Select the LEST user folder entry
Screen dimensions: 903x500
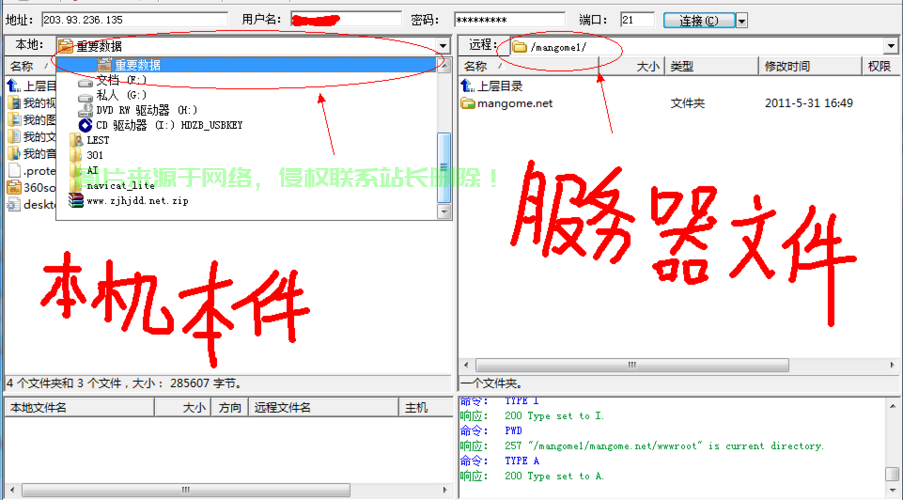click(x=97, y=140)
